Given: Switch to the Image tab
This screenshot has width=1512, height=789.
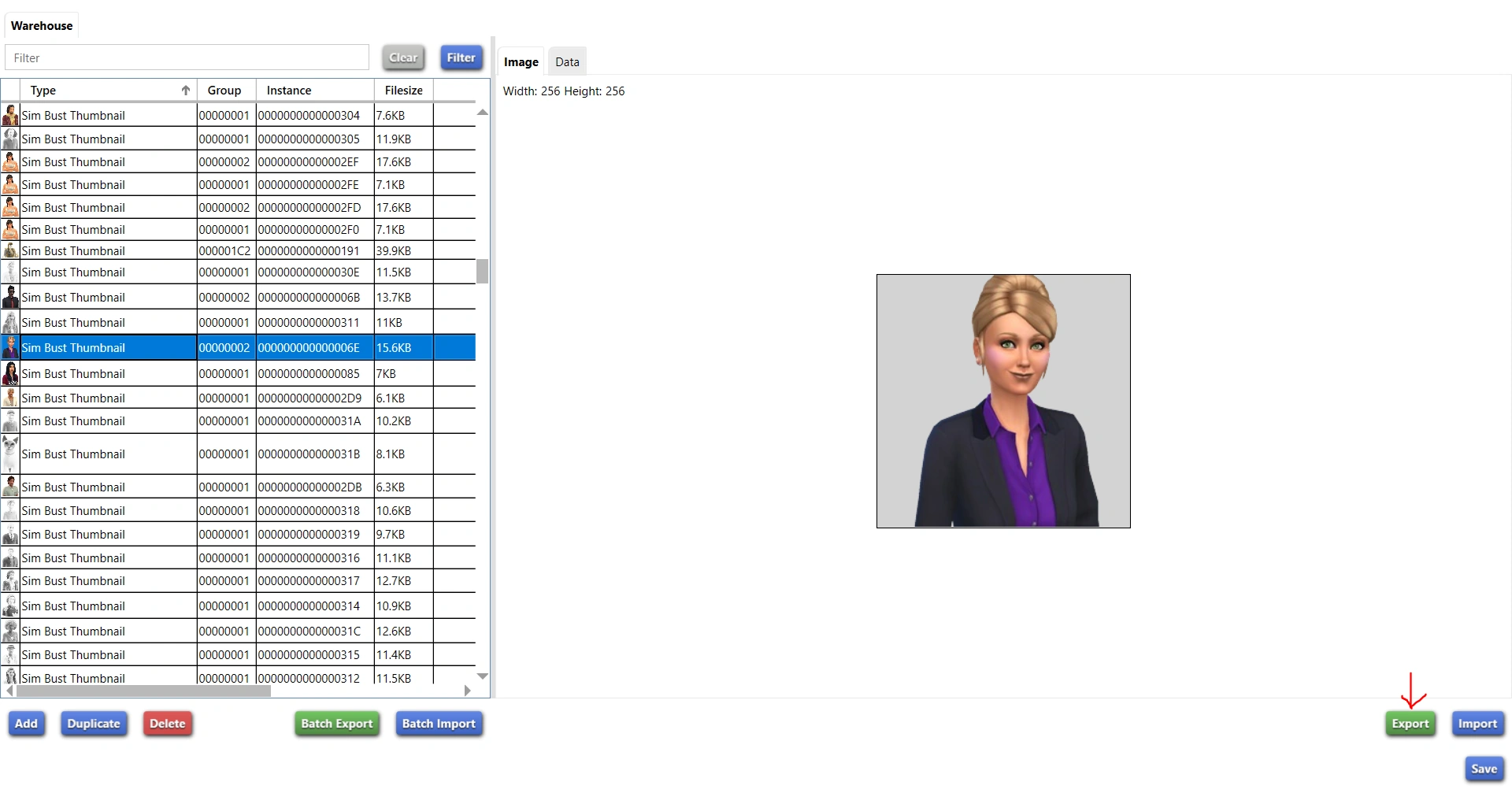Looking at the screenshot, I should 521,61.
